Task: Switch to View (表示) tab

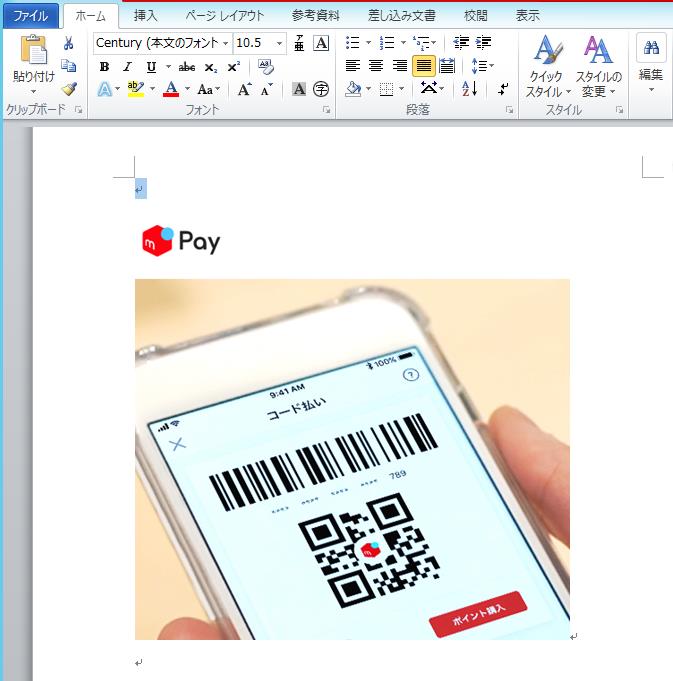Action: pos(528,16)
